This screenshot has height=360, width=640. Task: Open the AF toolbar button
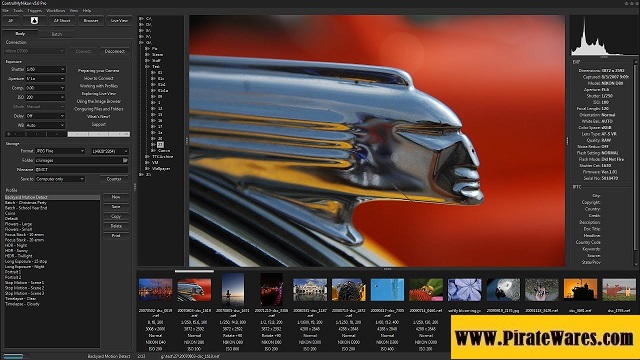pyautogui.click(x=11, y=20)
